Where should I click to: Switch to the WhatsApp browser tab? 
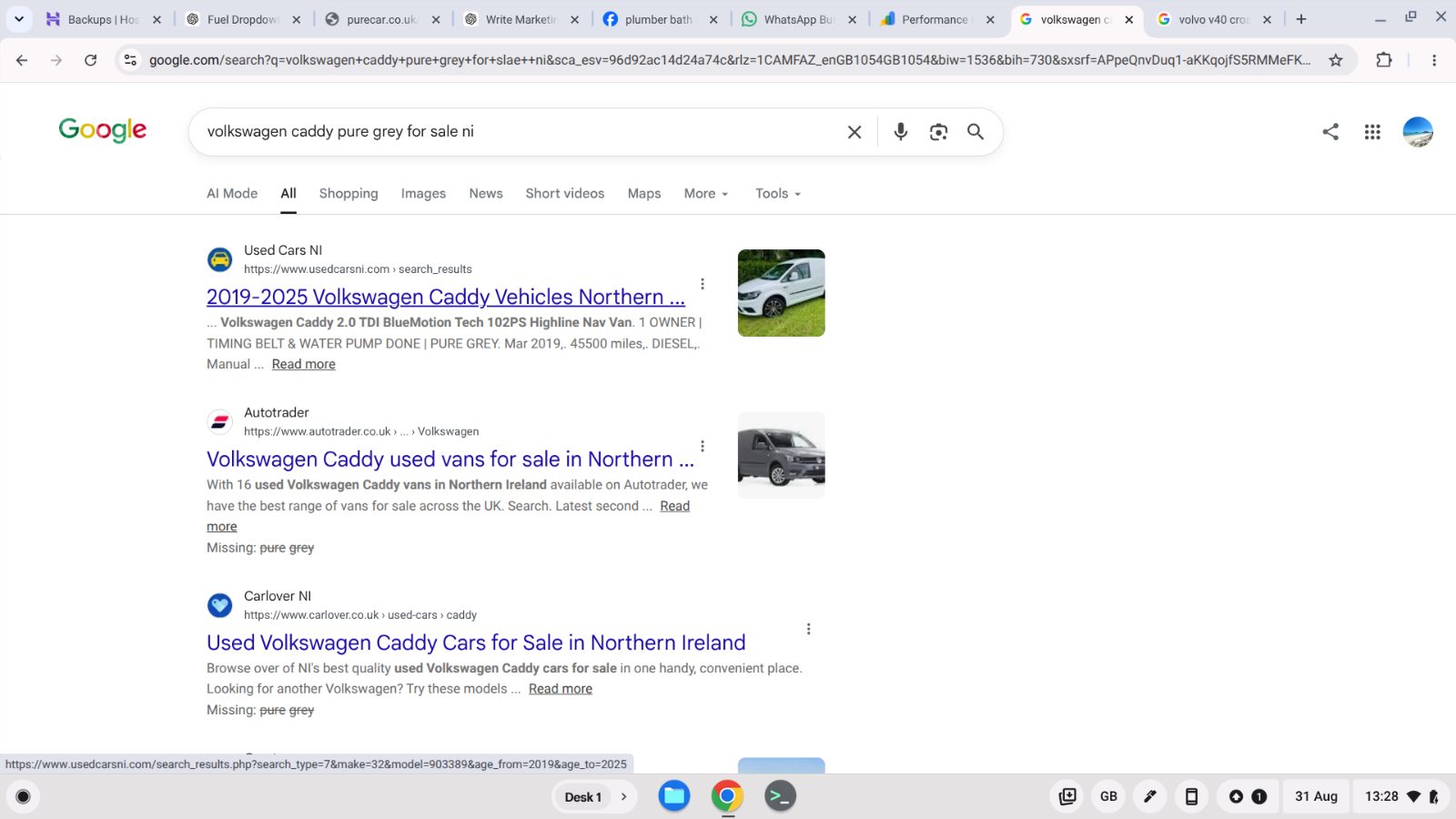tap(799, 19)
